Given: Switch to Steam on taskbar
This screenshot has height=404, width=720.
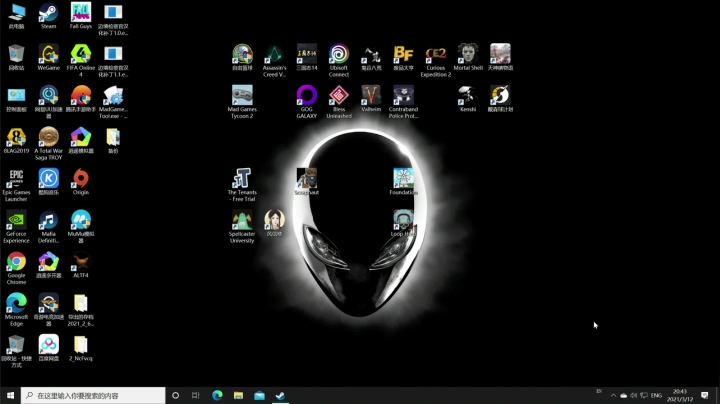Looking at the screenshot, I should click(x=280, y=395).
